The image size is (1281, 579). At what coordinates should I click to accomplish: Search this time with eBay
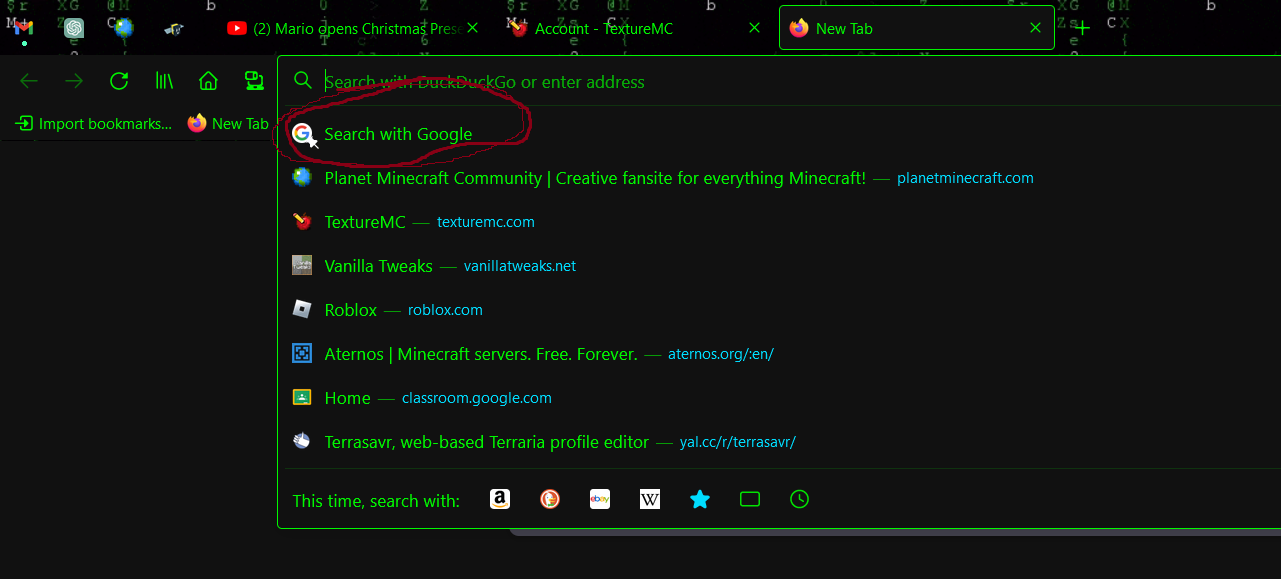(x=600, y=499)
